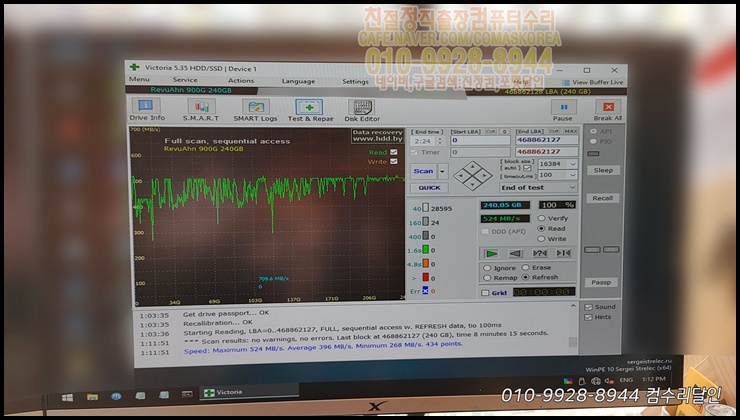Open the Drive Info panel

pos(147,109)
